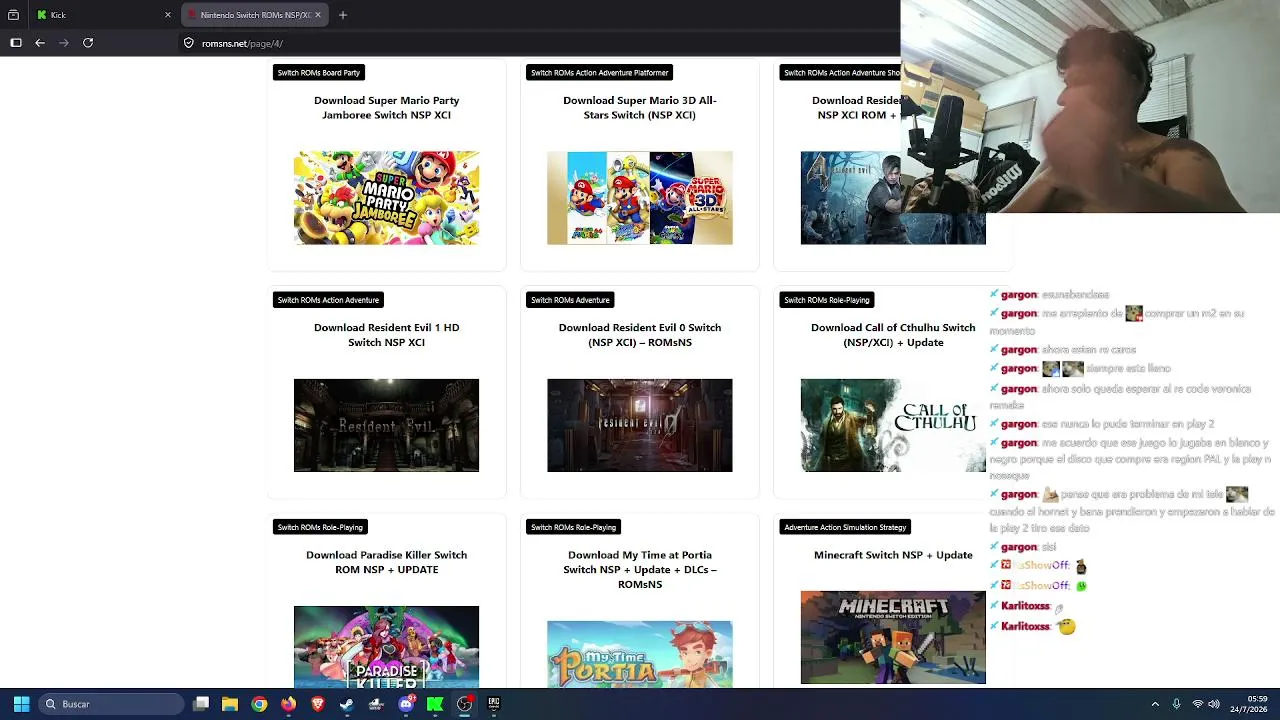This screenshot has height=720, width=1280.
Task: Open the Kick app in the taskbar
Action: click(x=435, y=704)
